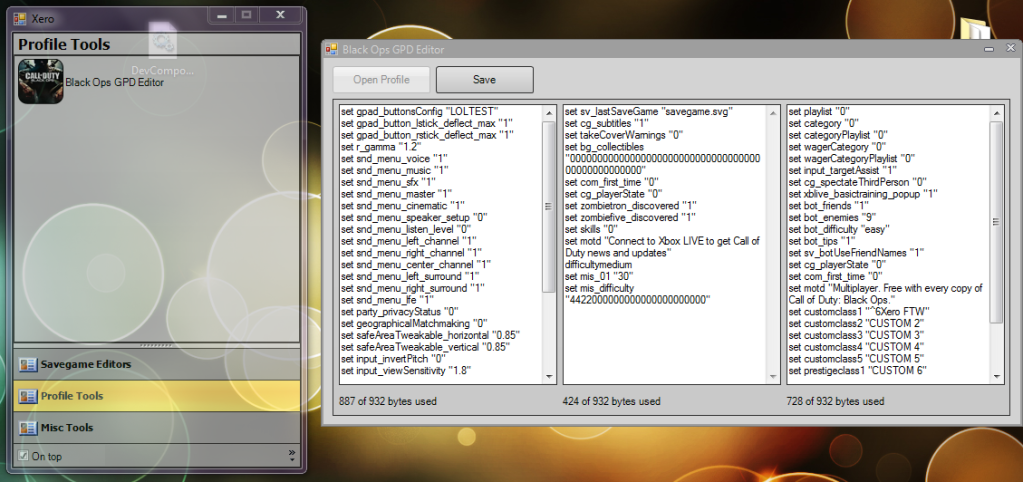Close the Black Ops GPD Editor window

click(1011, 48)
